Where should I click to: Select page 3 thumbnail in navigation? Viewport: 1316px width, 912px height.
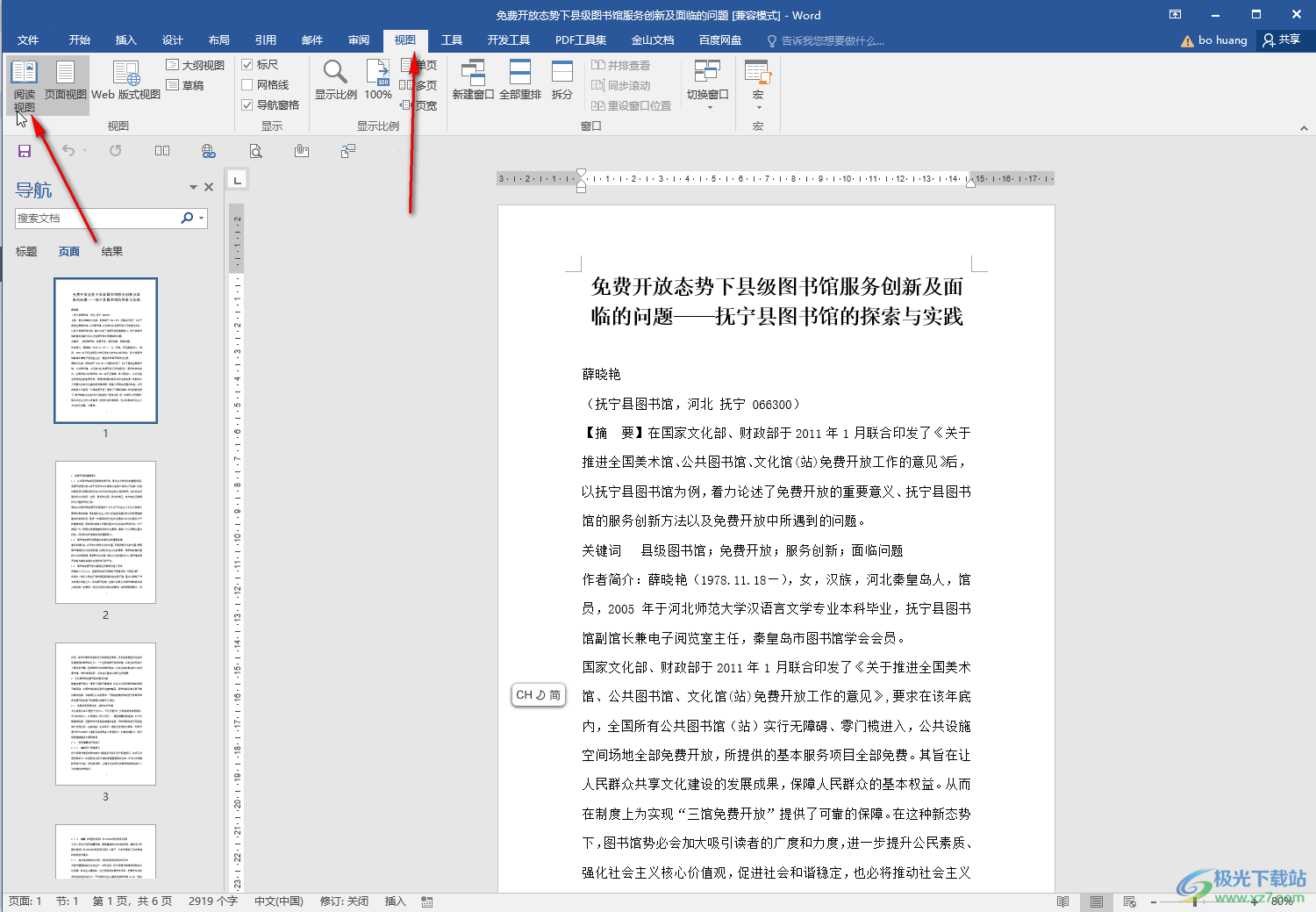[x=105, y=714]
